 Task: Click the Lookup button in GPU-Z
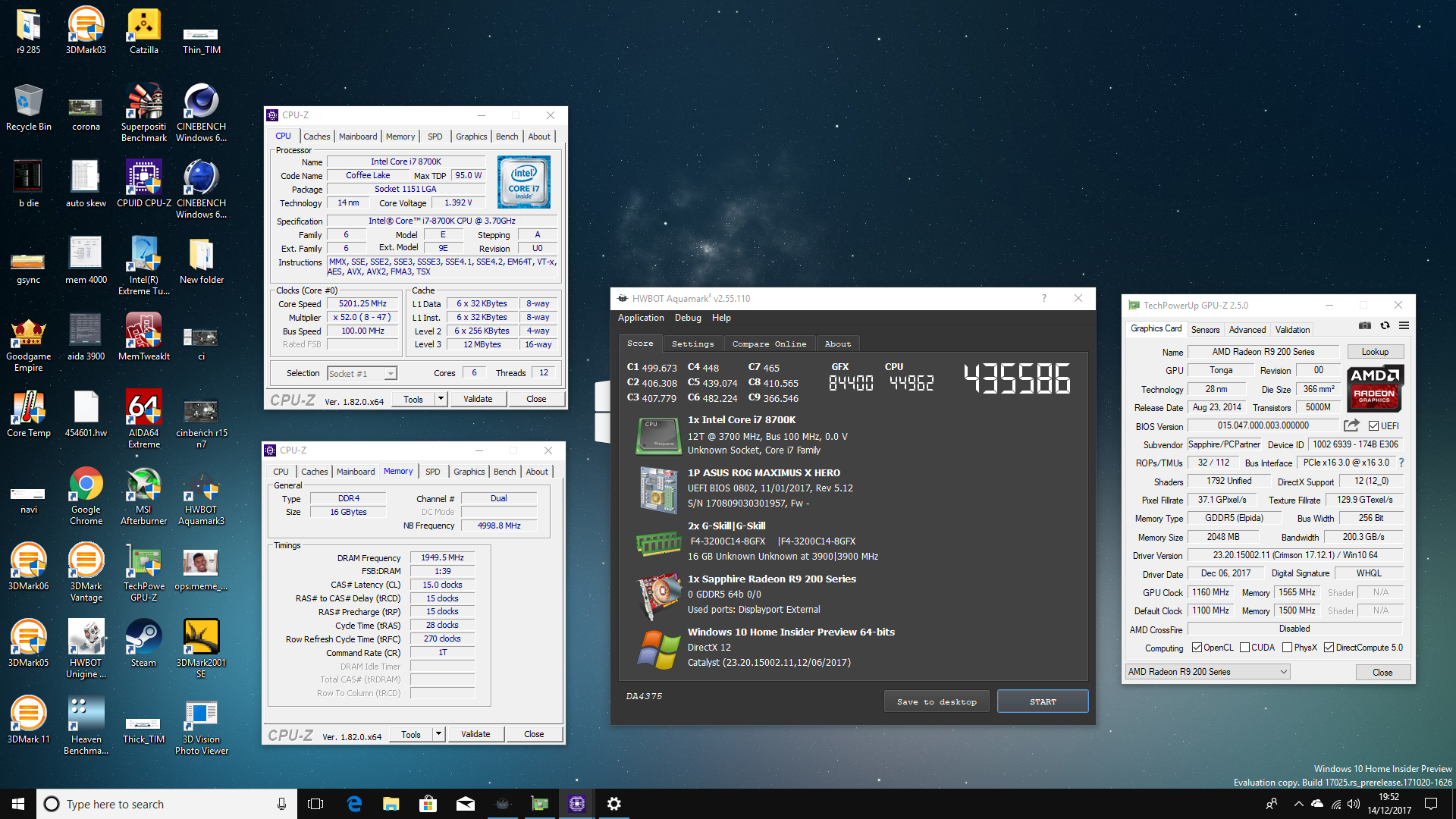pos(1375,352)
